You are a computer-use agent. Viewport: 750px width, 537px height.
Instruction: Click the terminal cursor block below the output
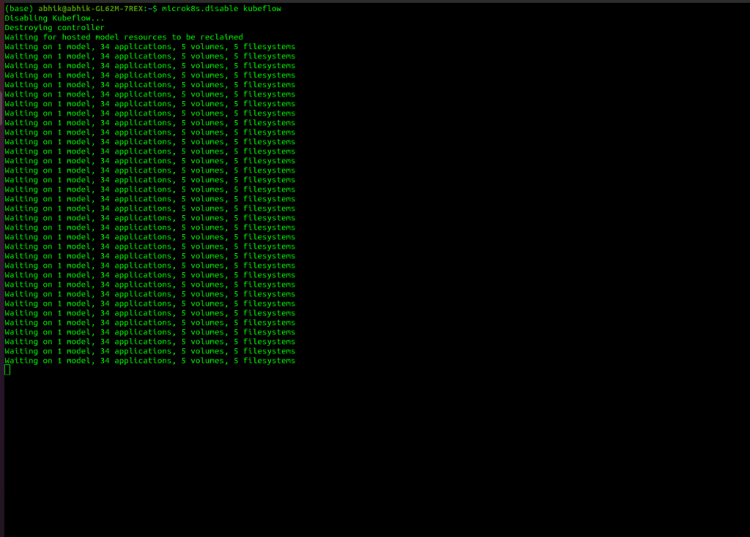(7, 371)
